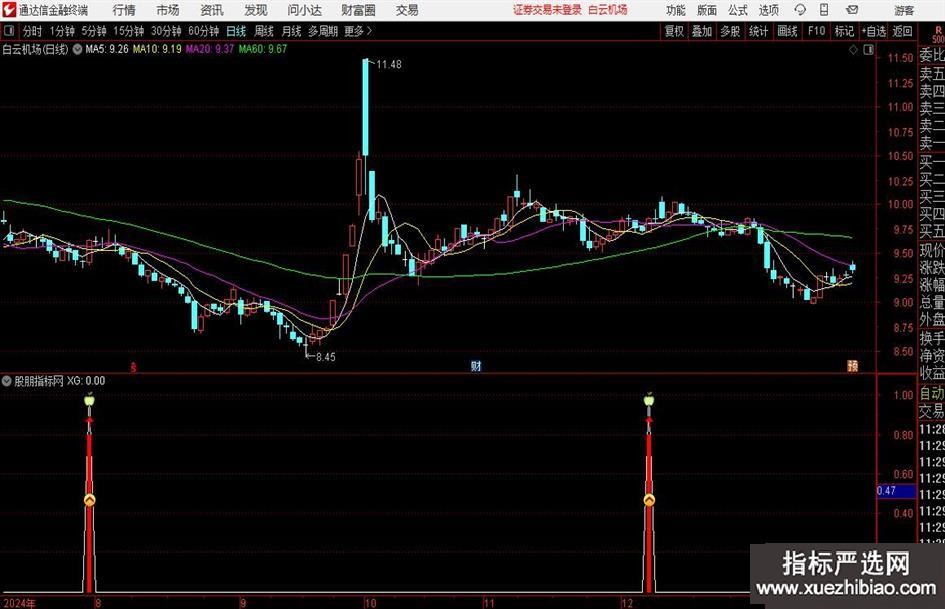Click the 多股 multi-stock button
This screenshot has width=945, height=609.
730,31
